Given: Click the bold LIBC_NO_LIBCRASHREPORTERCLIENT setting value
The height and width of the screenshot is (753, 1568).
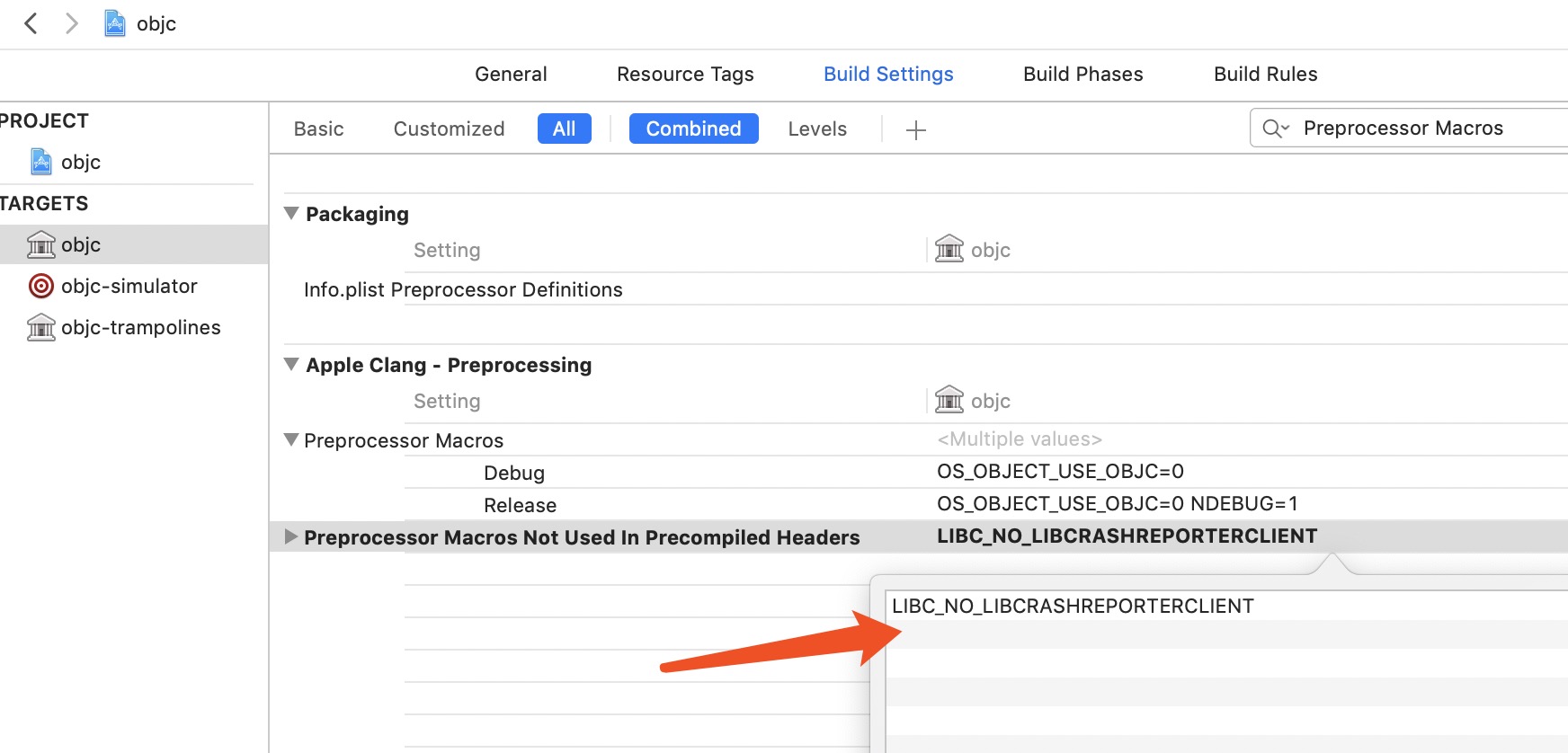Looking at the screenshot, I should pyautogui.click(x=1127, y=536).
